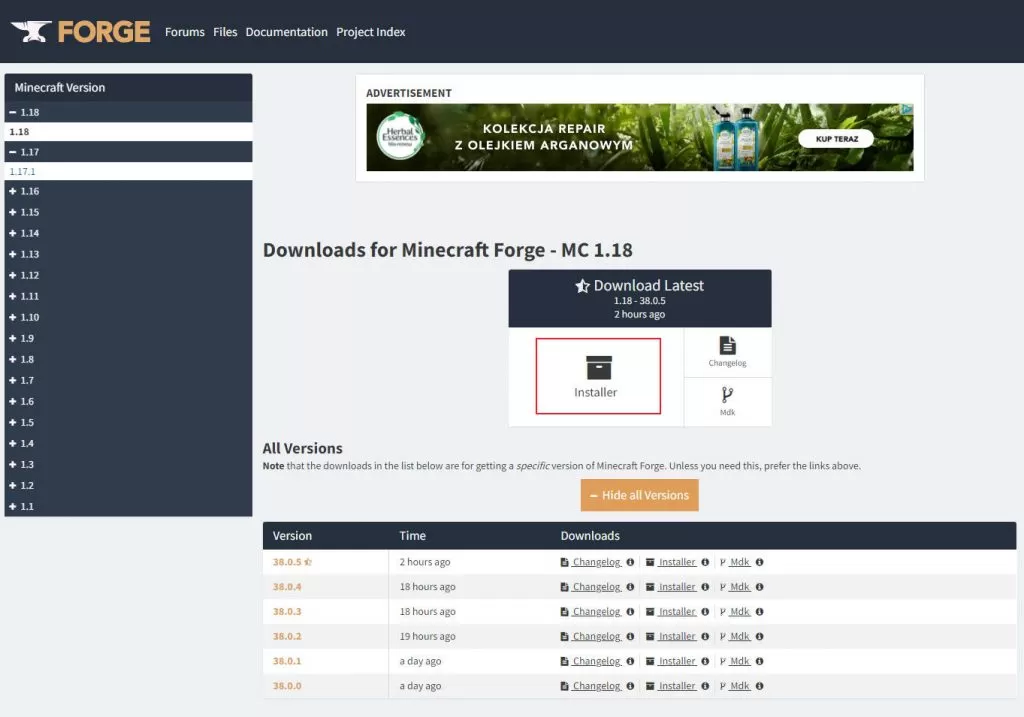Expand the 1.13 version group
The height and width of the screenshot is (717, 1024).
pyautogui.click(x=128, y=254)
